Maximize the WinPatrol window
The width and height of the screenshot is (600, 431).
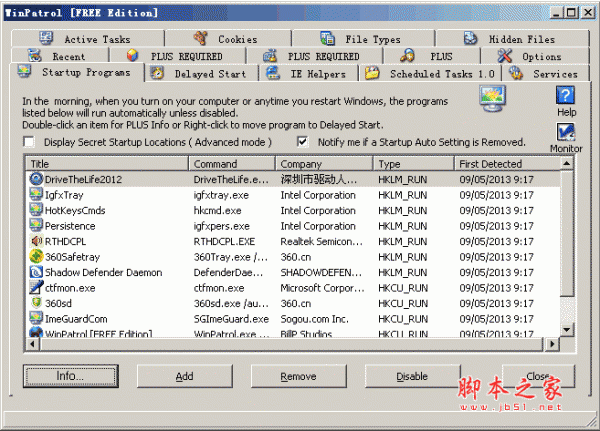click(571, 13)
